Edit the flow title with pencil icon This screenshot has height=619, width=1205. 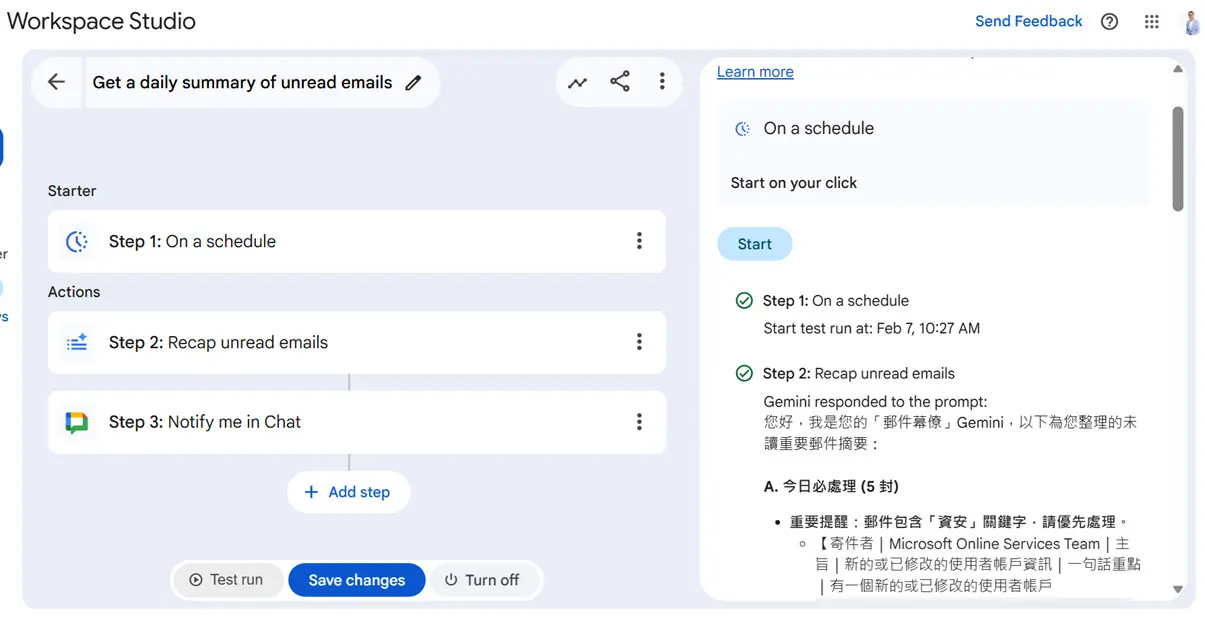point(413,83)
